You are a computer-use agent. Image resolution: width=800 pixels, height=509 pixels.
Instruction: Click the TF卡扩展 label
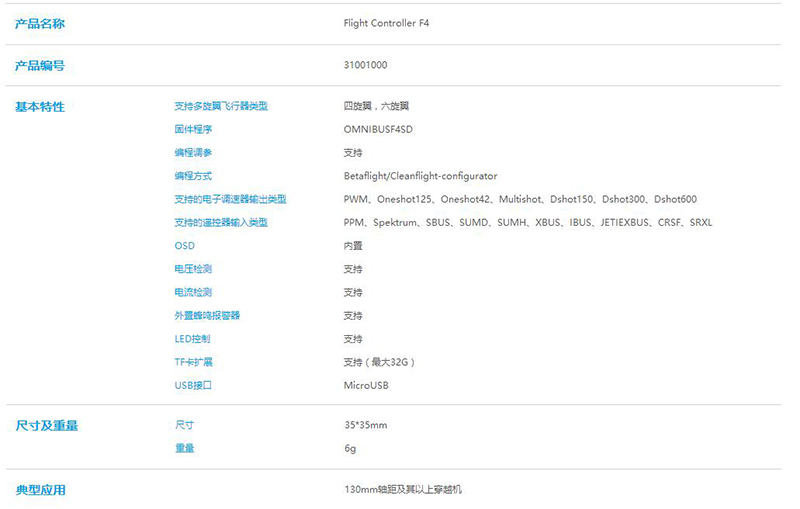pyautogui.click(x=193, y=362)
